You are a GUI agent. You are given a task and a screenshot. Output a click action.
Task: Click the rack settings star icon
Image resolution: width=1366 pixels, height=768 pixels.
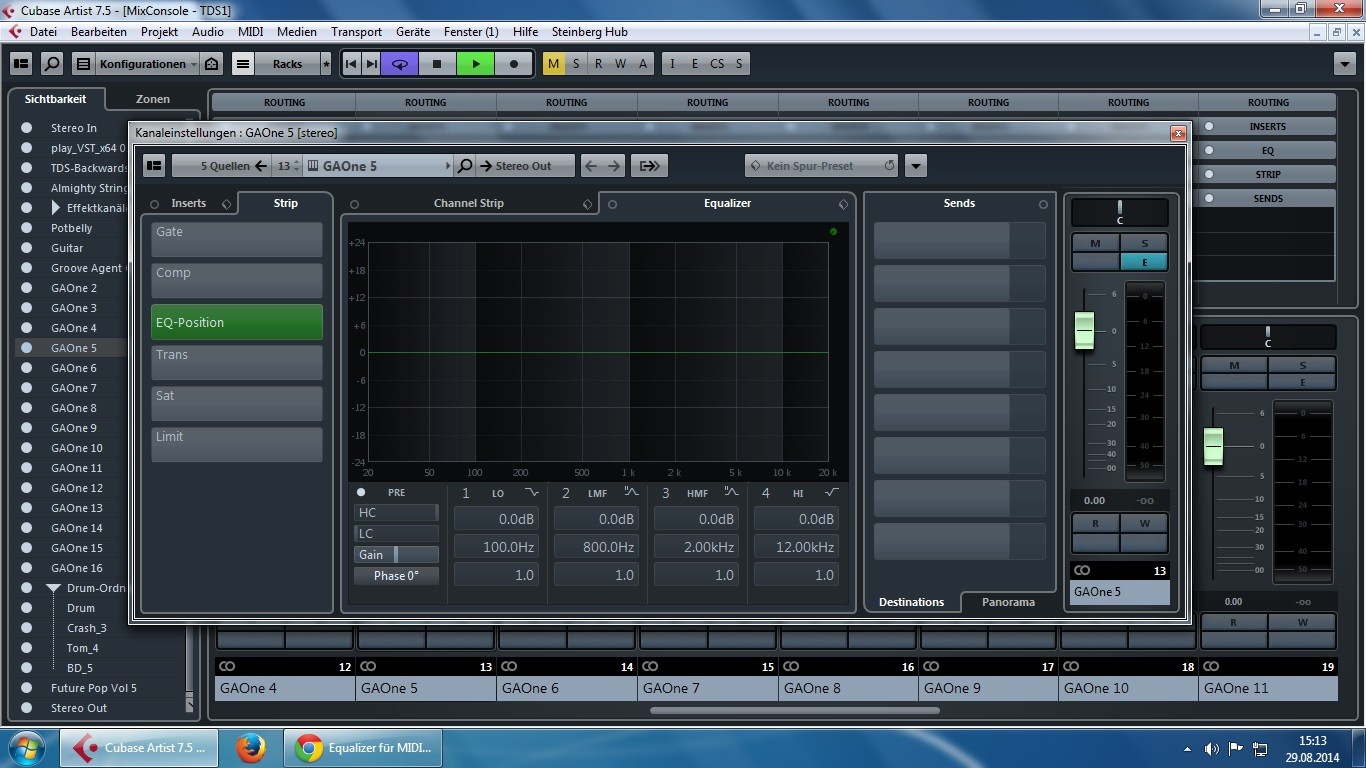click(x=326, y=64)
